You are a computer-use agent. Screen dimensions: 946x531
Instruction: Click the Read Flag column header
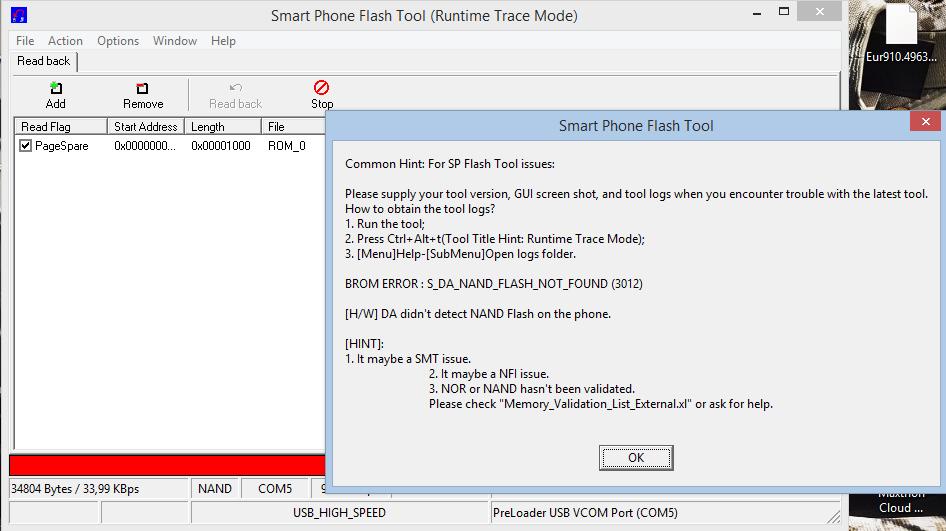(x=60, y=127)
